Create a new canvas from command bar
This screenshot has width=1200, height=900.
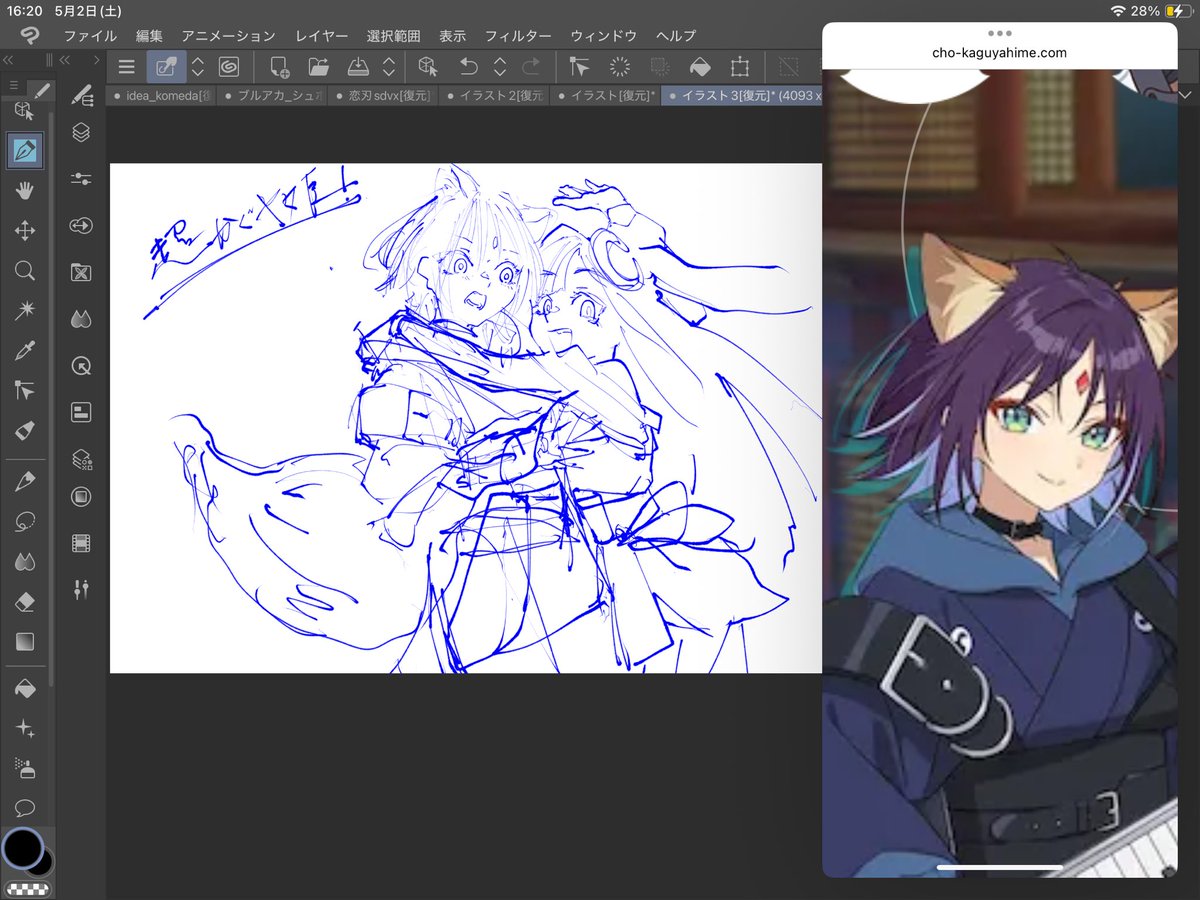point(279,67)
